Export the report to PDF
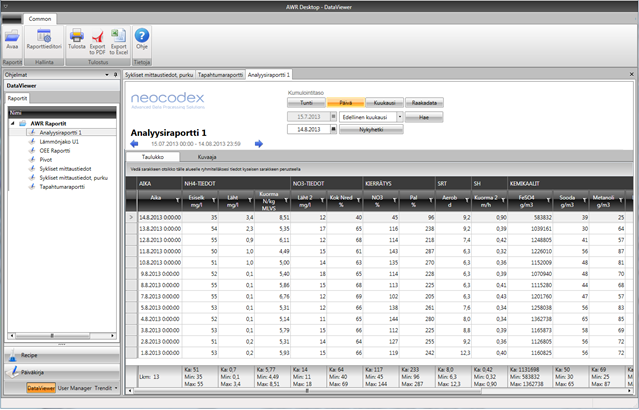This screenshot has height=410, width=639. (x=98, y=38)
